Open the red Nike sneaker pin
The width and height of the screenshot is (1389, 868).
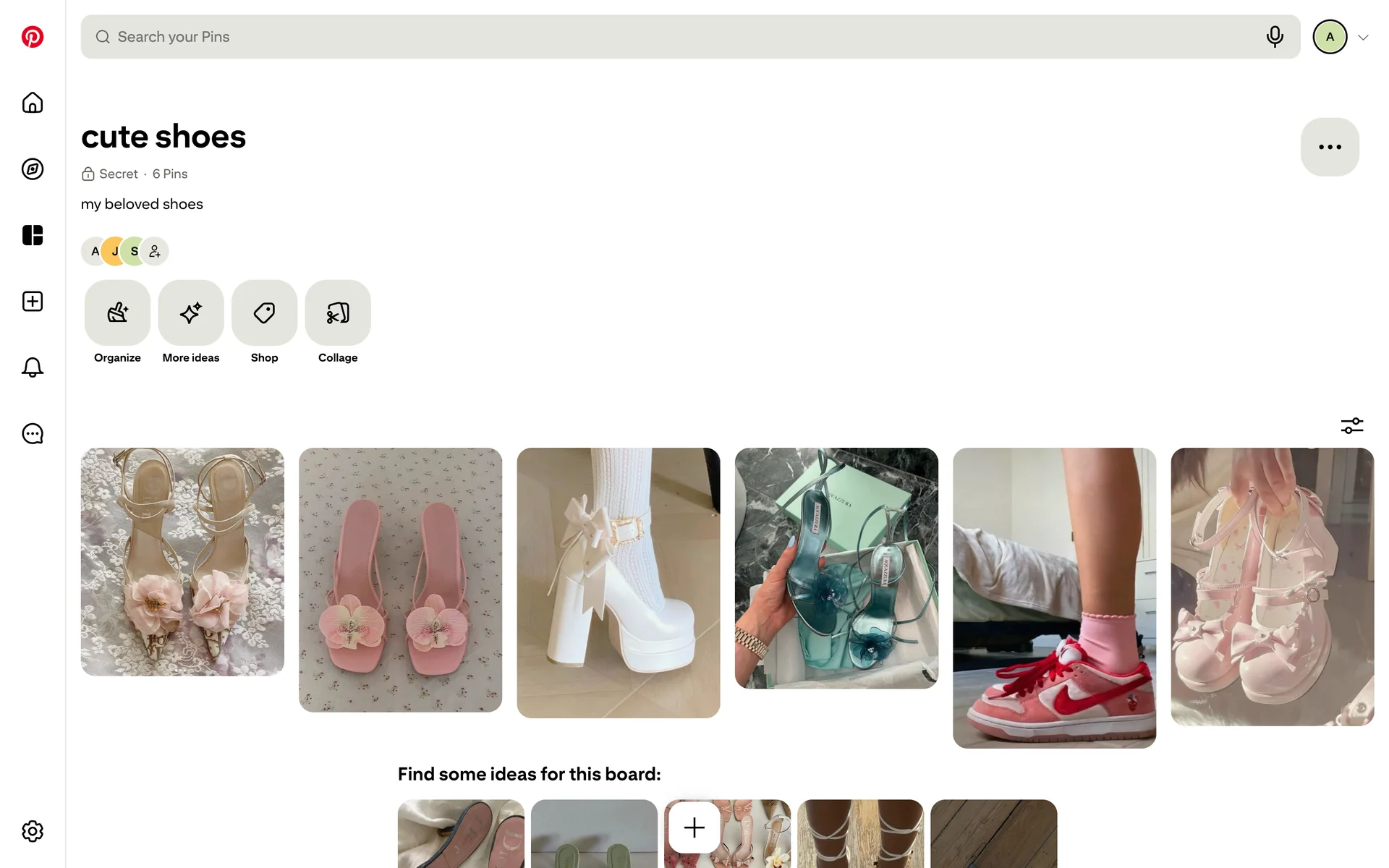click(1054, 597)
